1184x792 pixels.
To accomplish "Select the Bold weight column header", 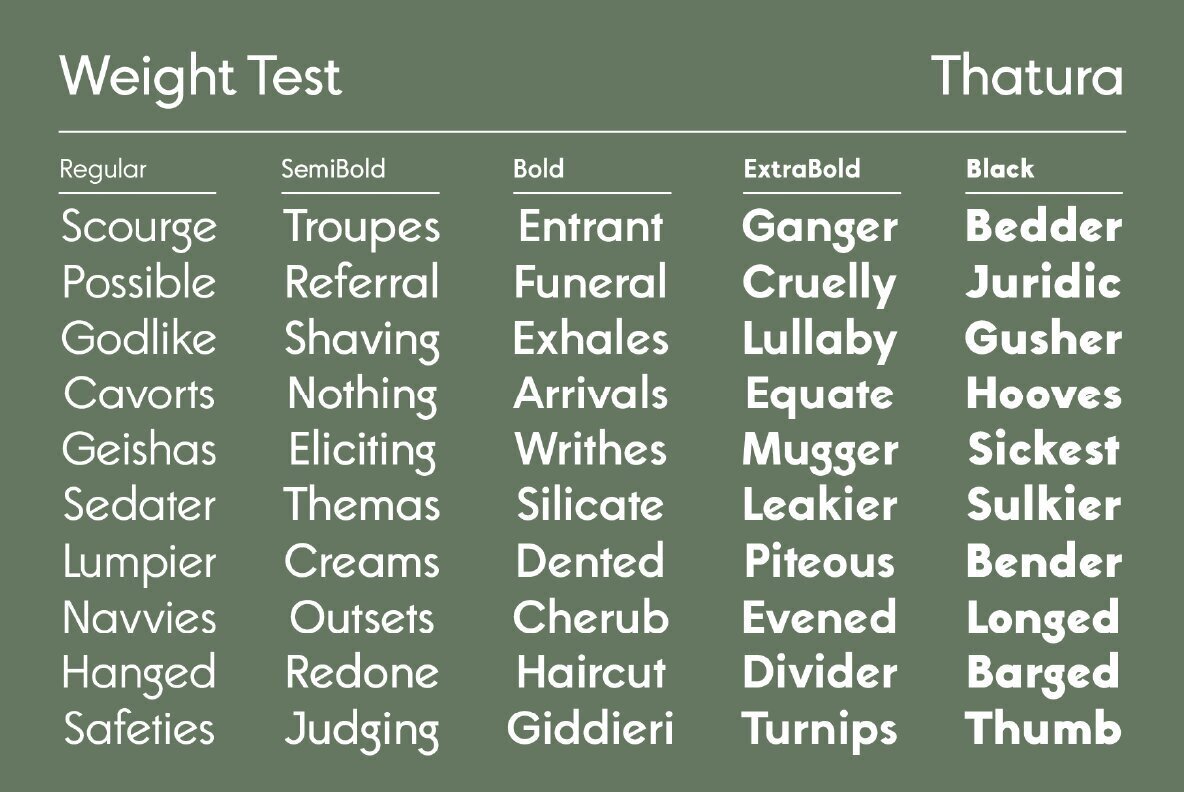I will tap(538, 169).
